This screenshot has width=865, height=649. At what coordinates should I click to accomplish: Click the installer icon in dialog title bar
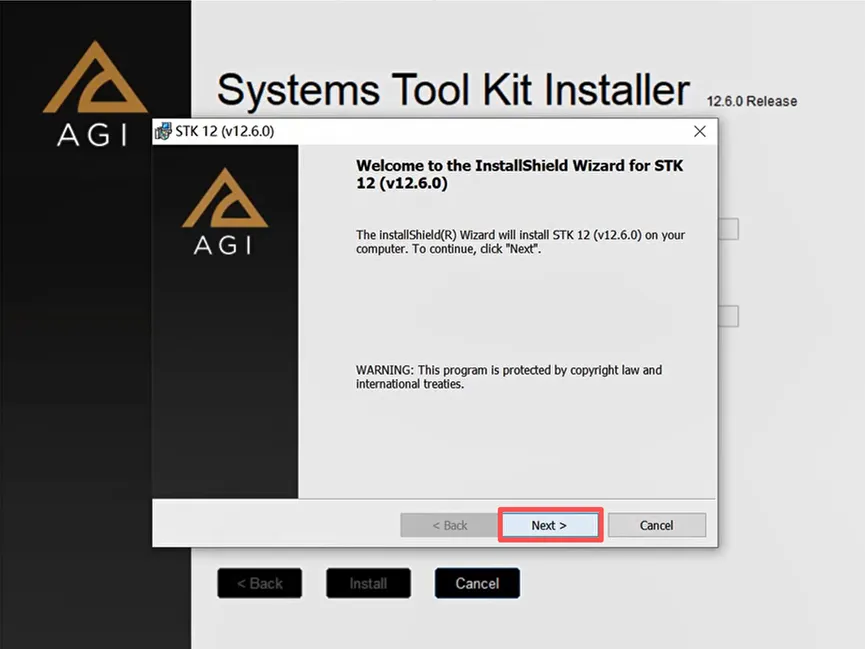[x=163, y=131]
